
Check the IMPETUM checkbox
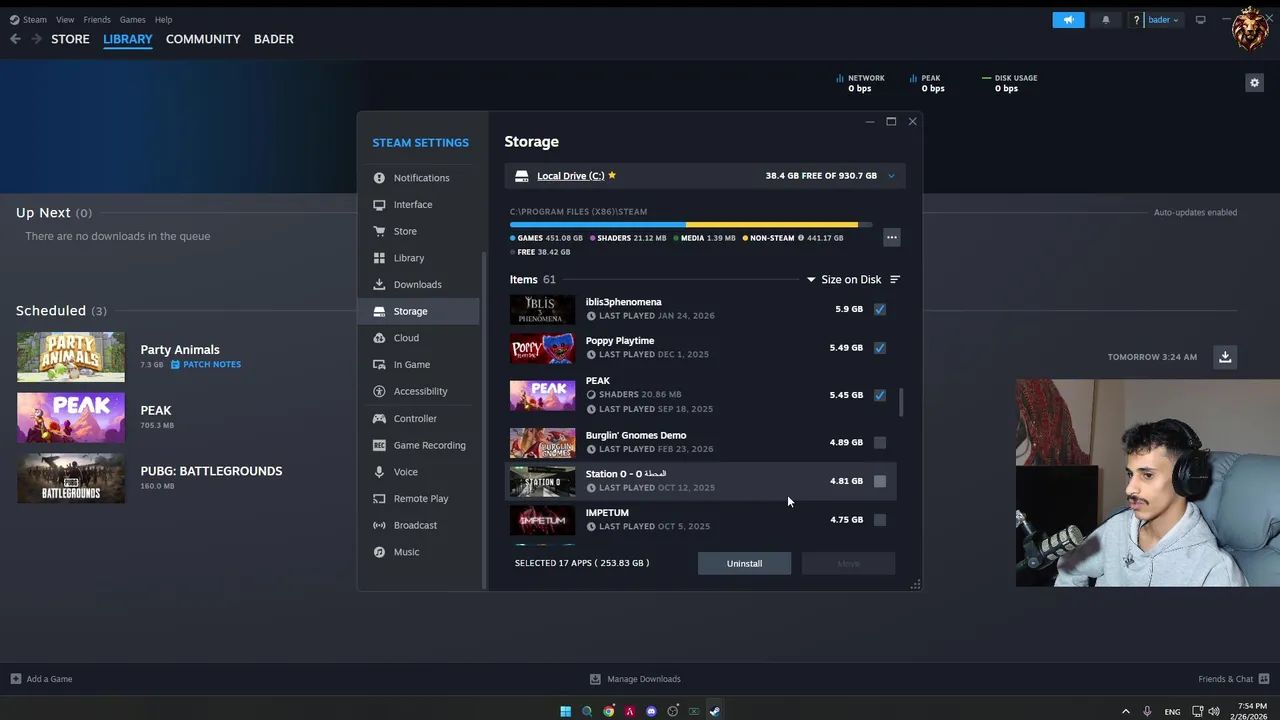click(x=880, y=520)
